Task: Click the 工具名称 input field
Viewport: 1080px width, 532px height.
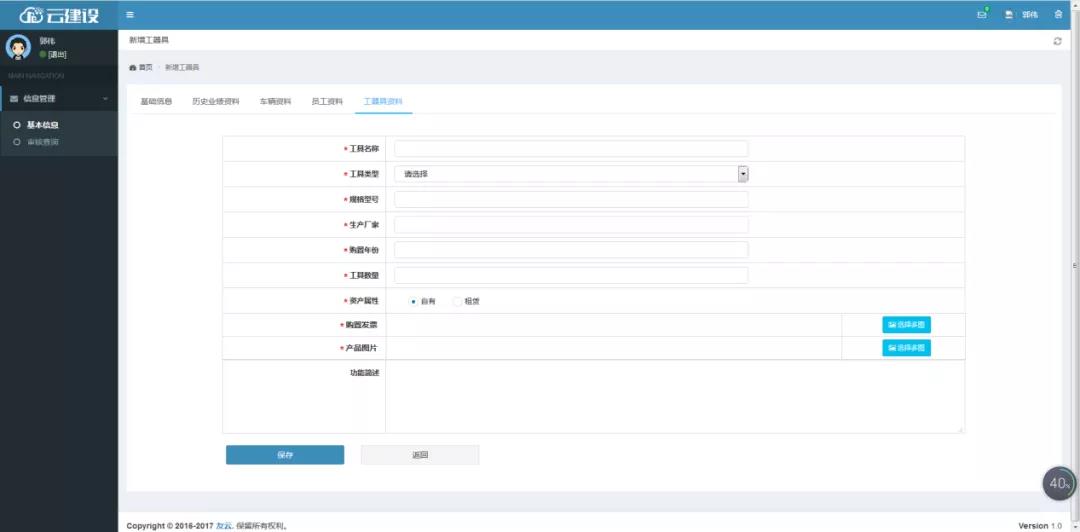Action: 571,149
